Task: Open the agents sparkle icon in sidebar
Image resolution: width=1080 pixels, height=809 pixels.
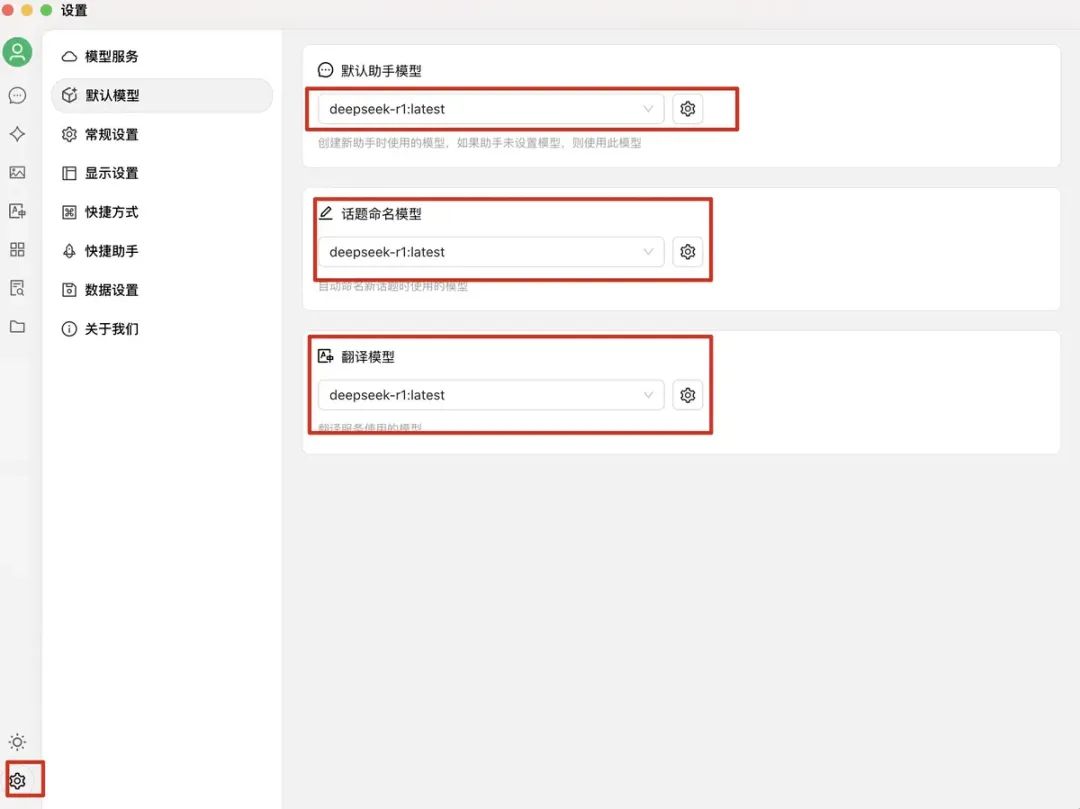Action: 17,134
